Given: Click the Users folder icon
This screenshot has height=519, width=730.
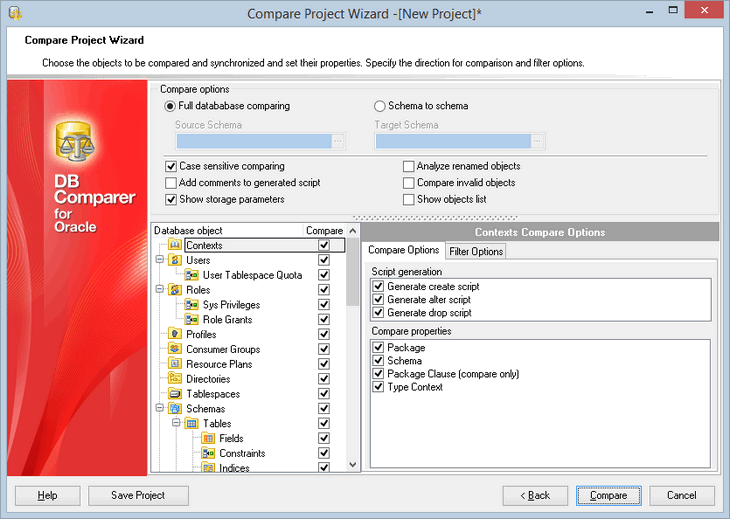Looking at the screenshot, I should click(x=175, y=260).
